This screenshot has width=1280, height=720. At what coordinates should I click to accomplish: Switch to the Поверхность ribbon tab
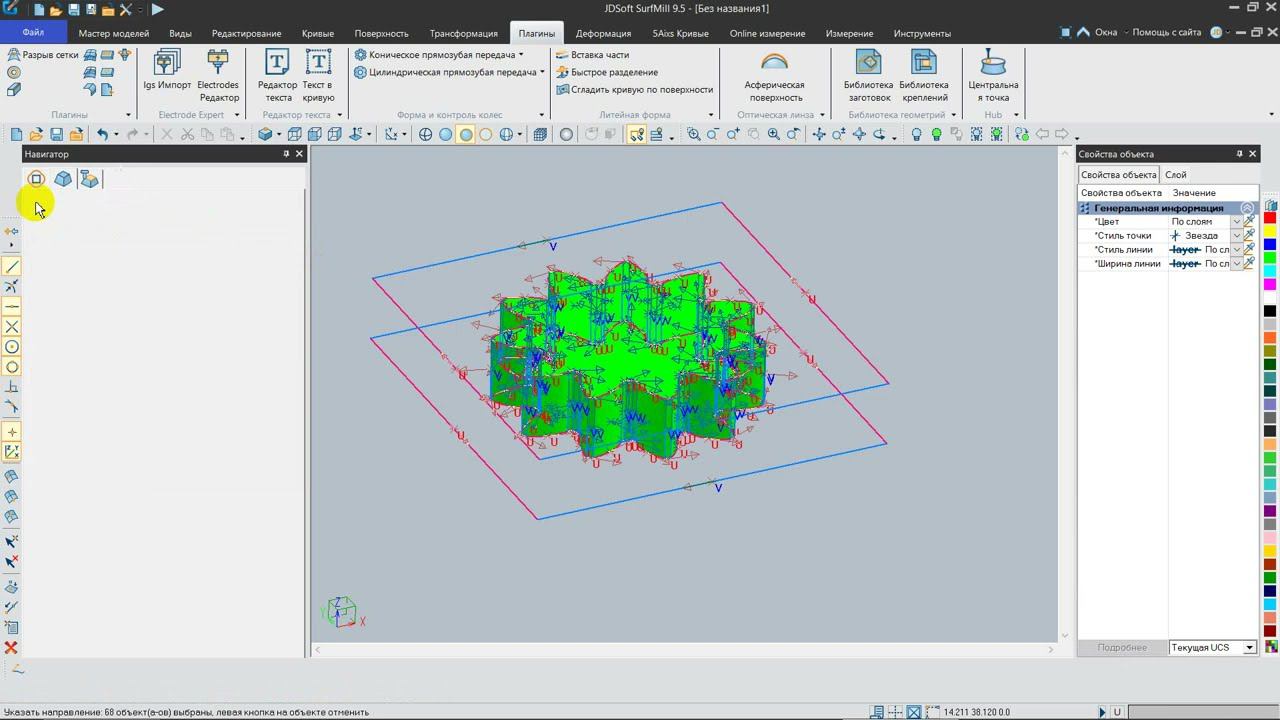[x=381, y=33]
